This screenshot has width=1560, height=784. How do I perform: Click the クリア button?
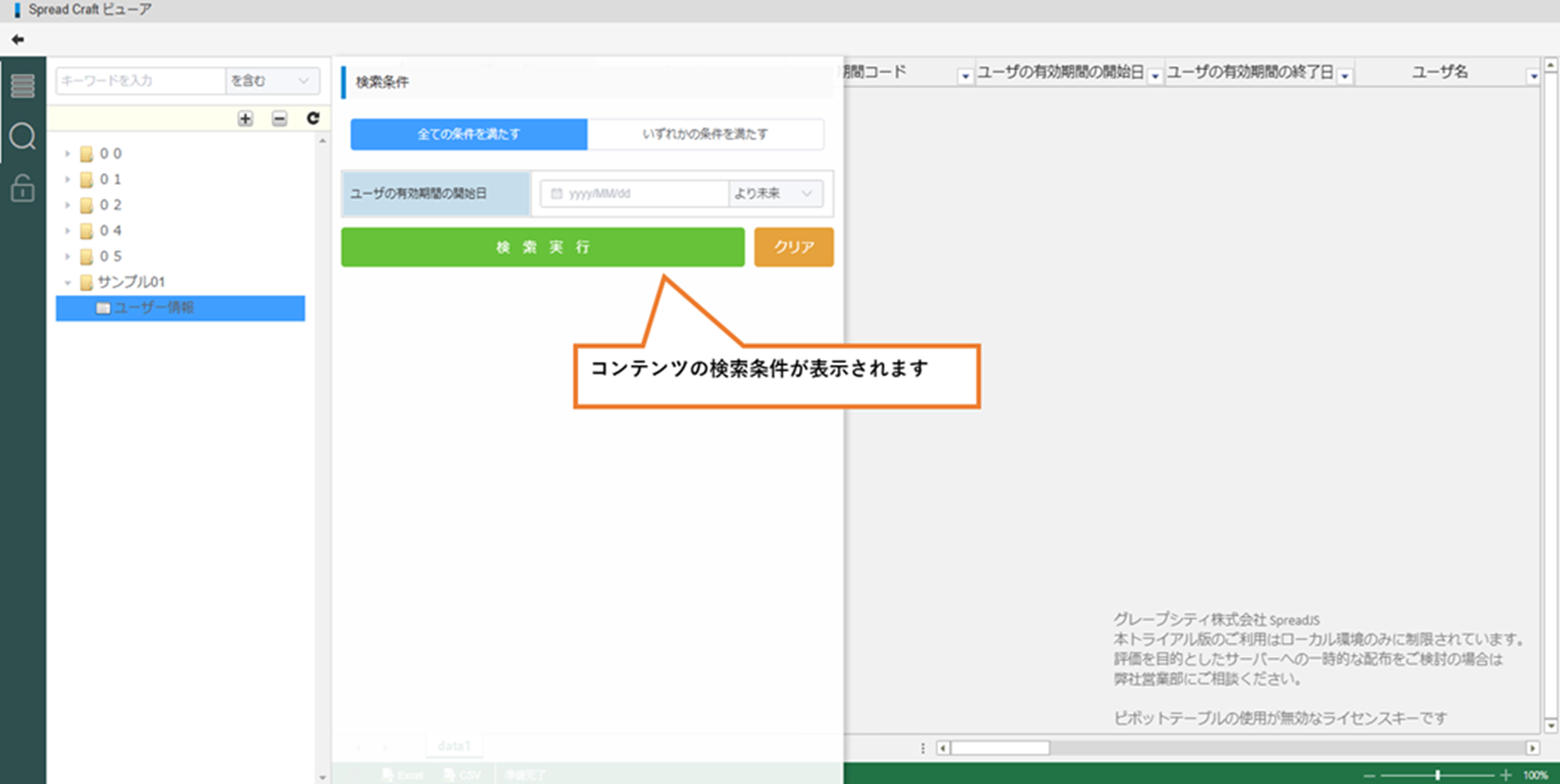pyautogui.click(x=794, y=247)
